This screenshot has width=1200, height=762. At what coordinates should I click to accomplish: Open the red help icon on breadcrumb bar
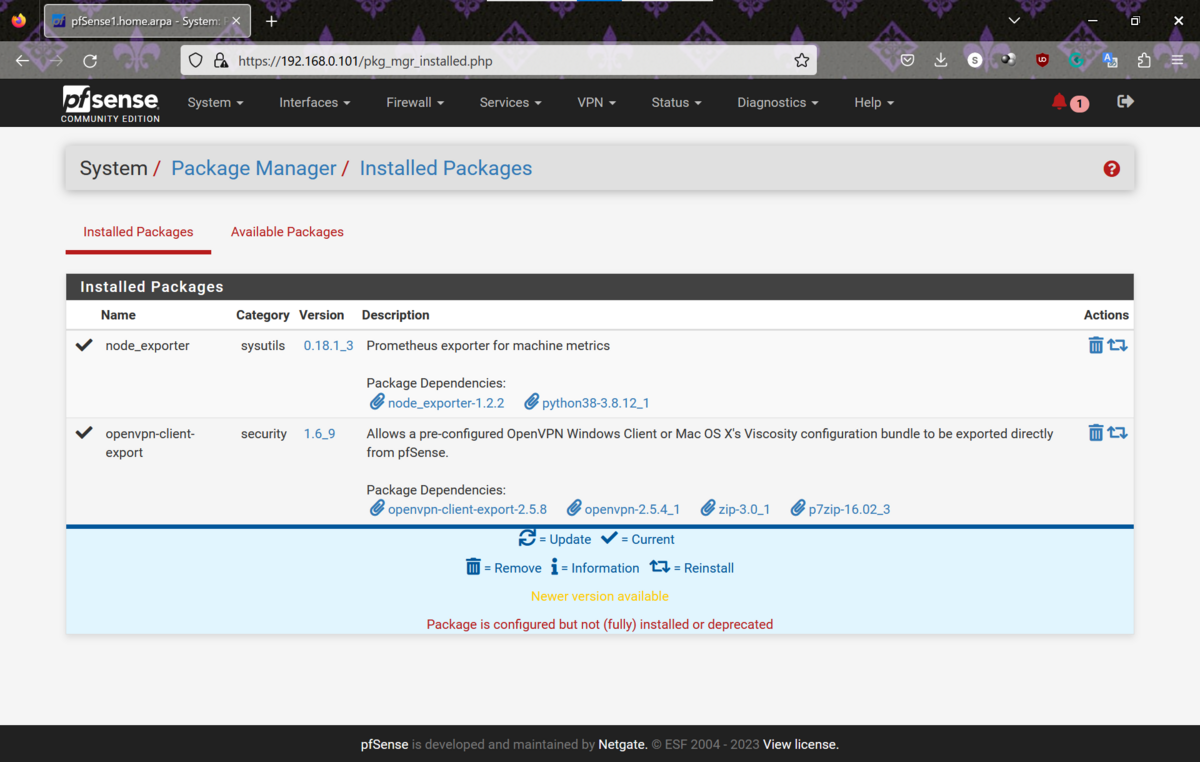point(1111,168)
